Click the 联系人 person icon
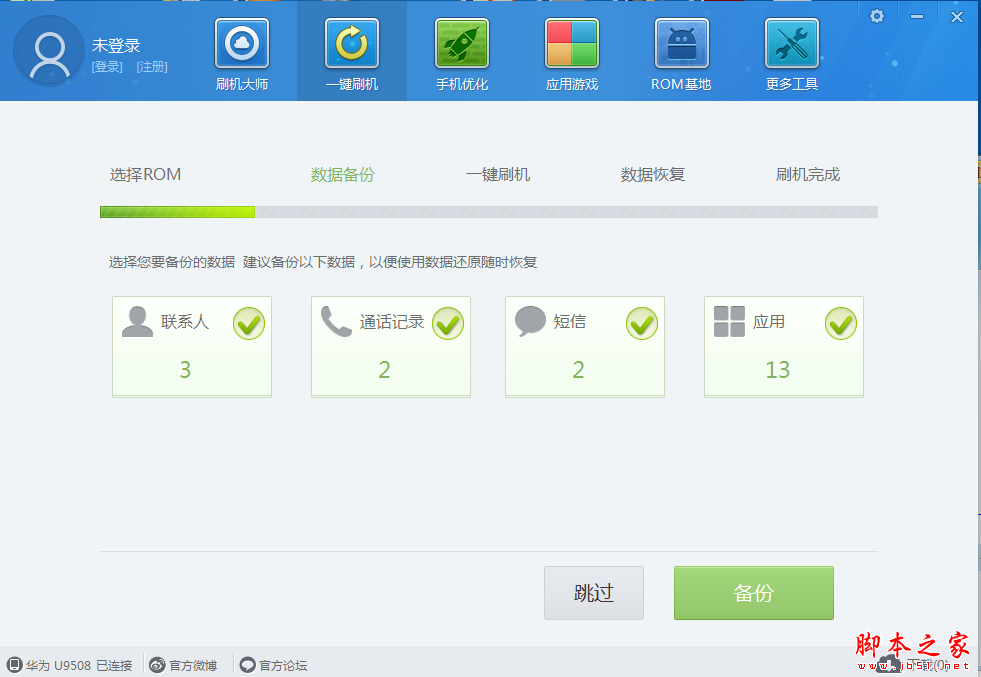The width and height of the screenshot is (981, 677). pos(138,322)
